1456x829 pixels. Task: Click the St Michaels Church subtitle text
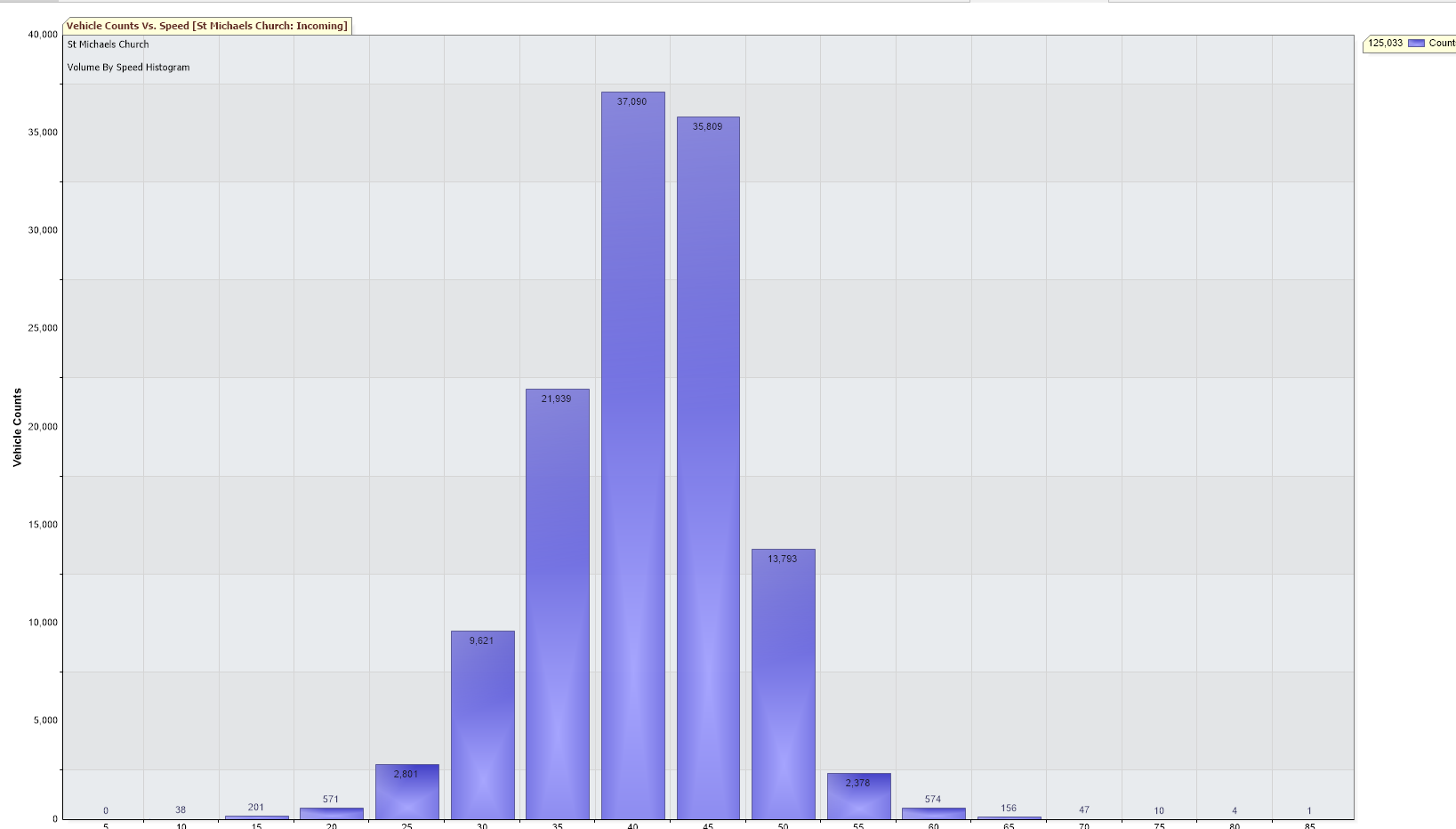[x=109, y=44]
